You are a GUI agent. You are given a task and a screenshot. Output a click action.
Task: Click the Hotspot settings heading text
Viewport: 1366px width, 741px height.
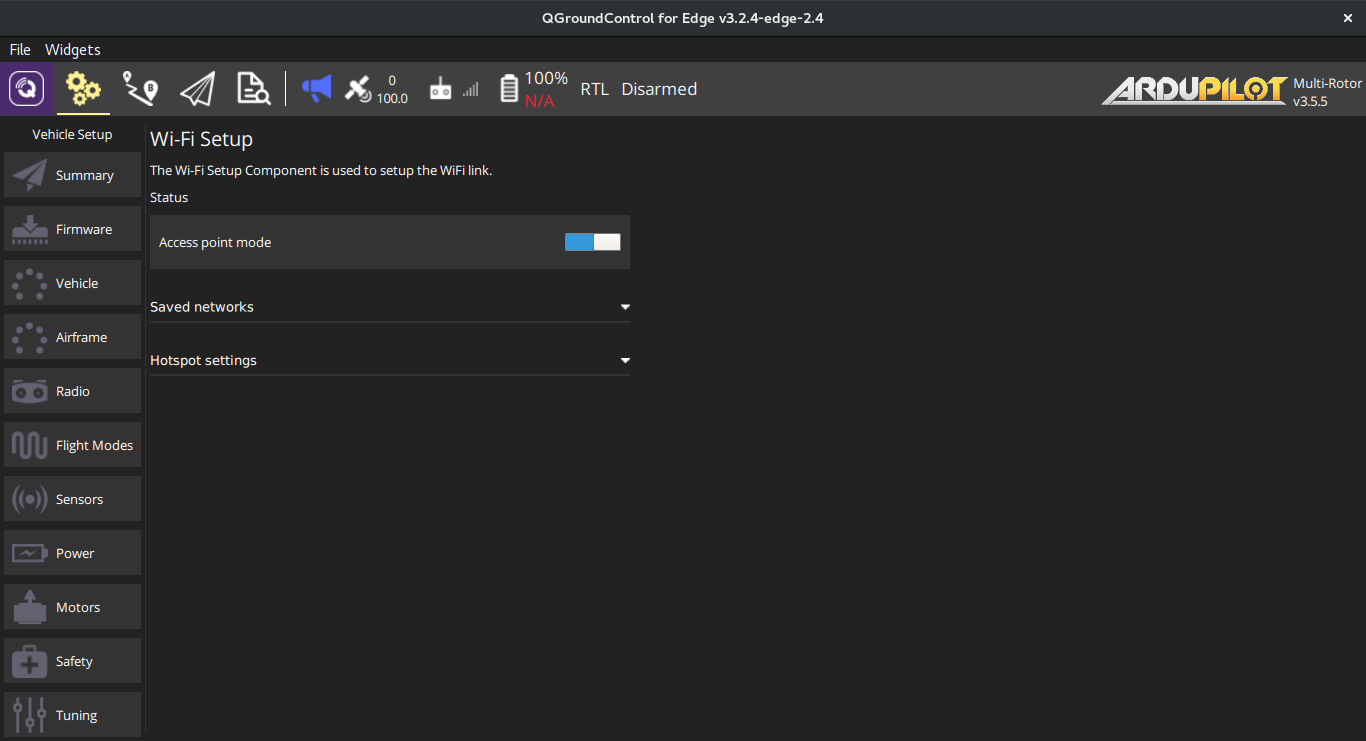coord(203,360)
